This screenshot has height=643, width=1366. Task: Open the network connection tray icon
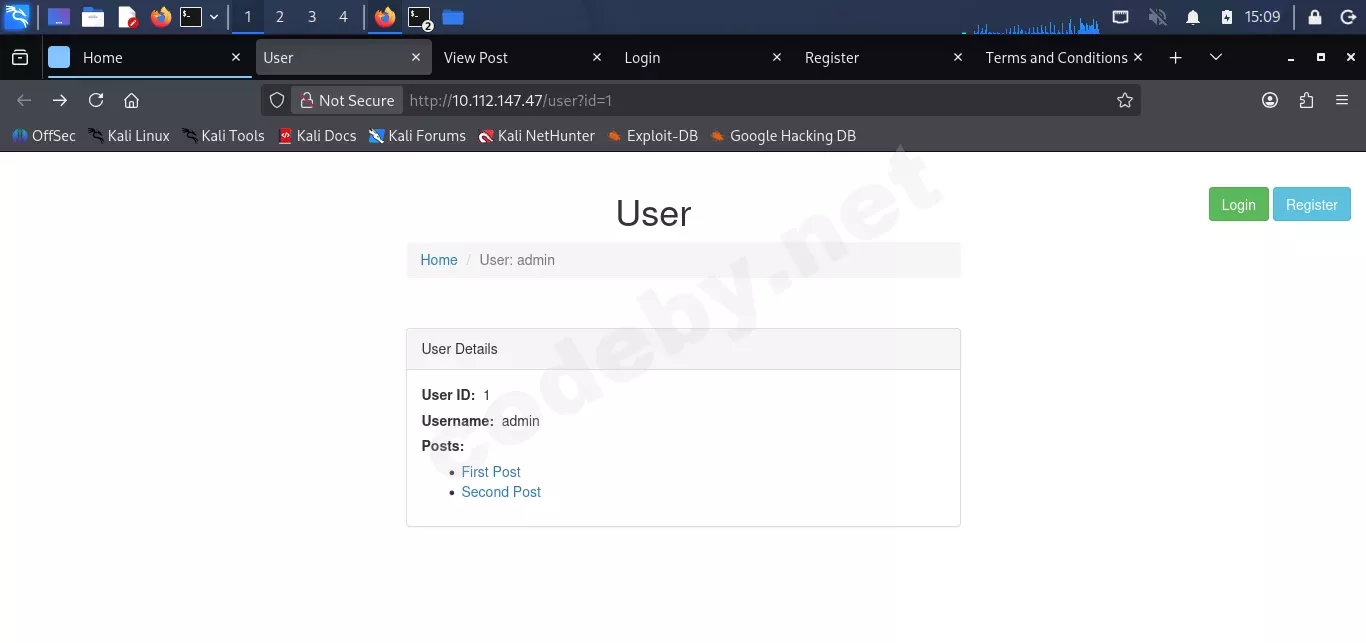coord(1121,17)
